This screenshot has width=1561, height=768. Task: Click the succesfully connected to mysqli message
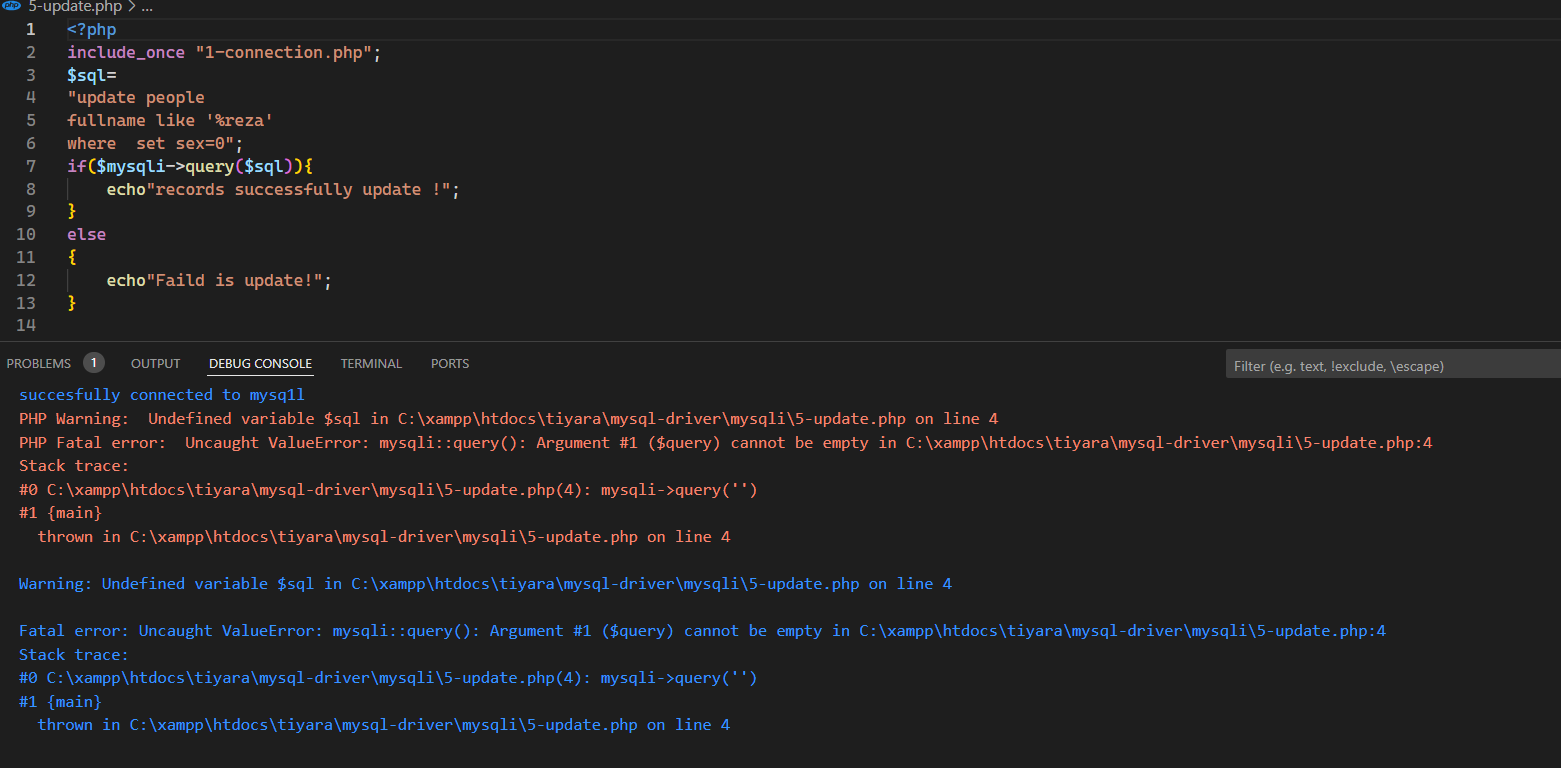(x=162, y=395)
